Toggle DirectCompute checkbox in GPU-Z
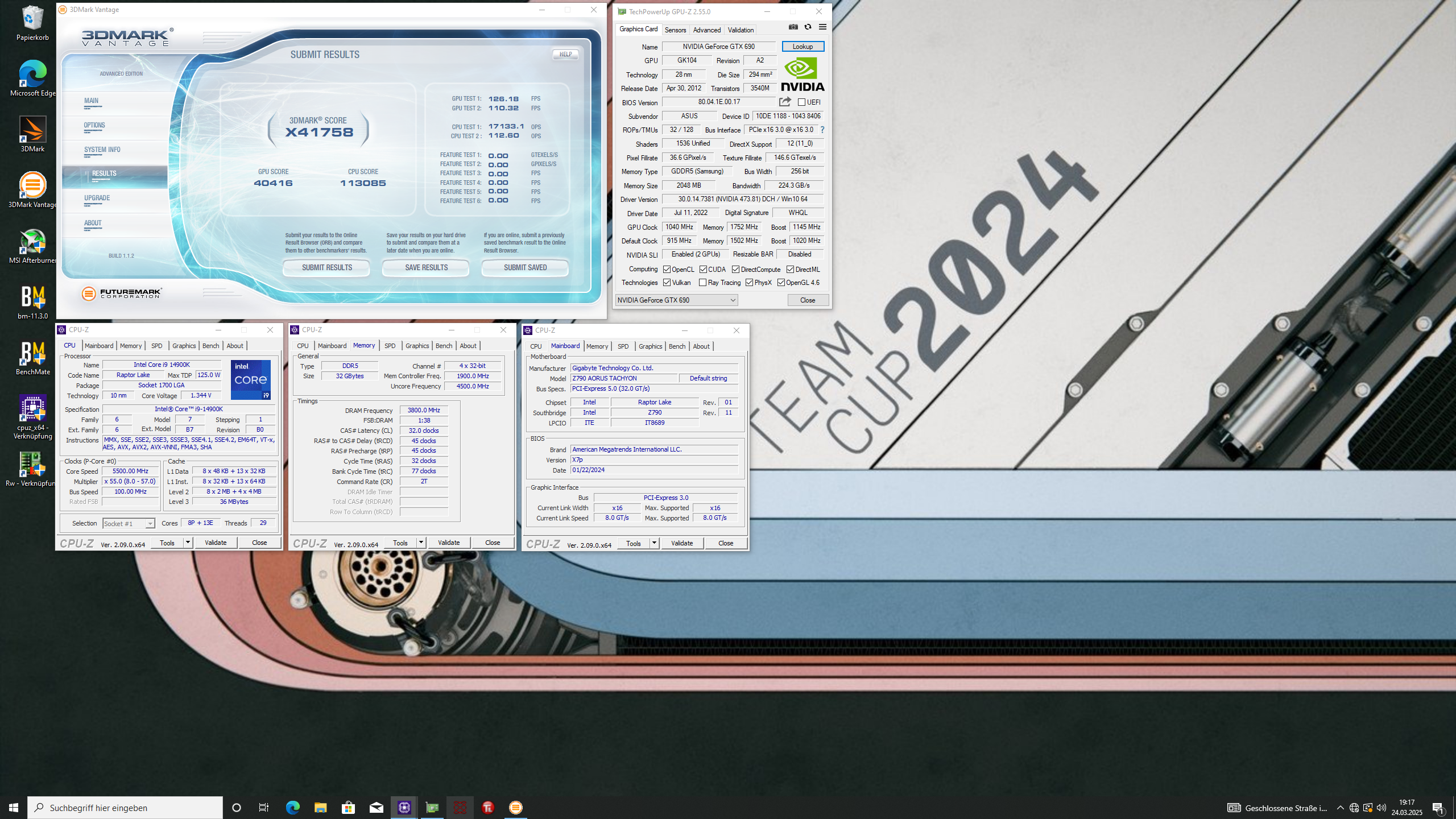The image size is (1456, 819). pyautogui.click(x=735, y=270)
